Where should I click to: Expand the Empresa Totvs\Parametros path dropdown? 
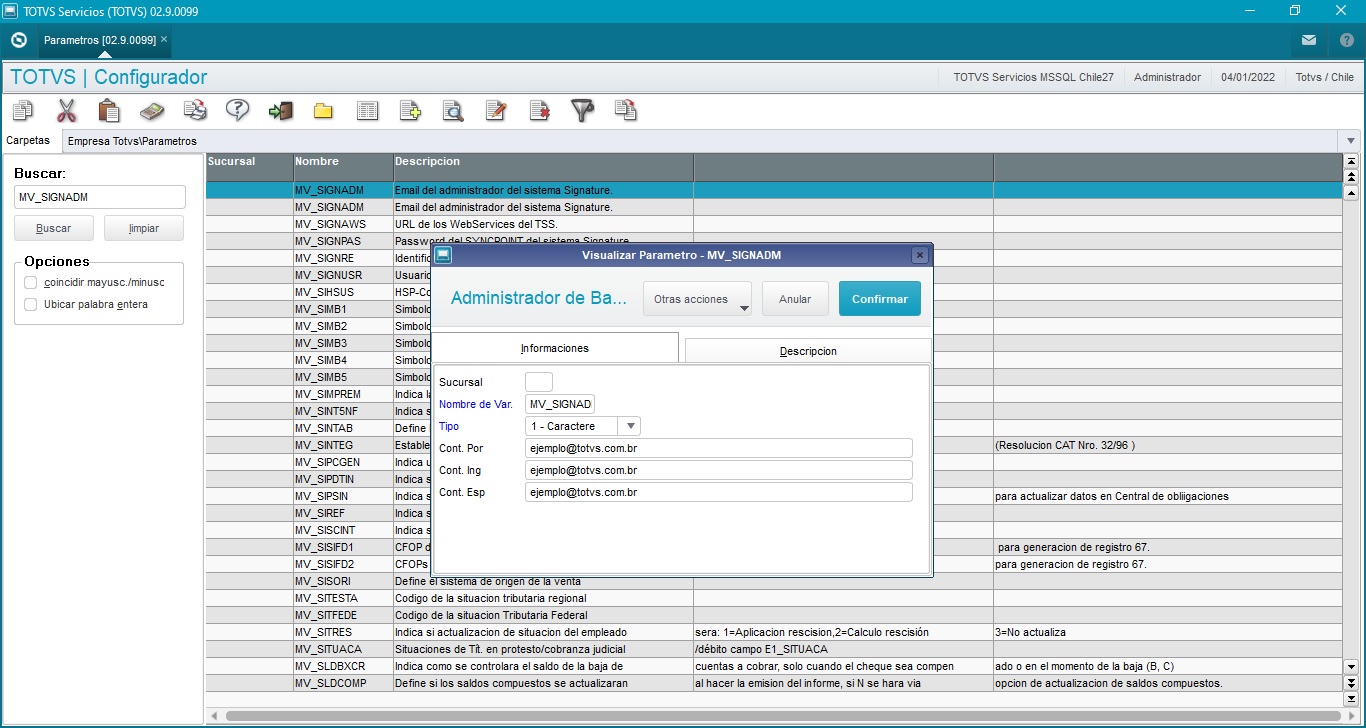(1351, 141)
